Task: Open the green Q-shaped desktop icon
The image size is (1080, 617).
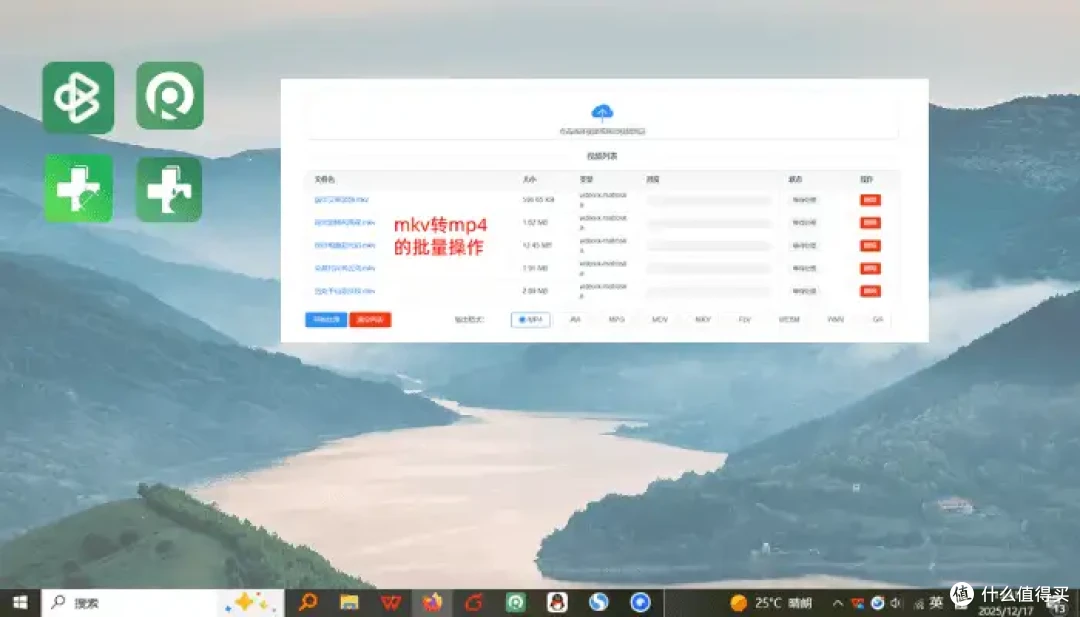Action: pos(170,96)
